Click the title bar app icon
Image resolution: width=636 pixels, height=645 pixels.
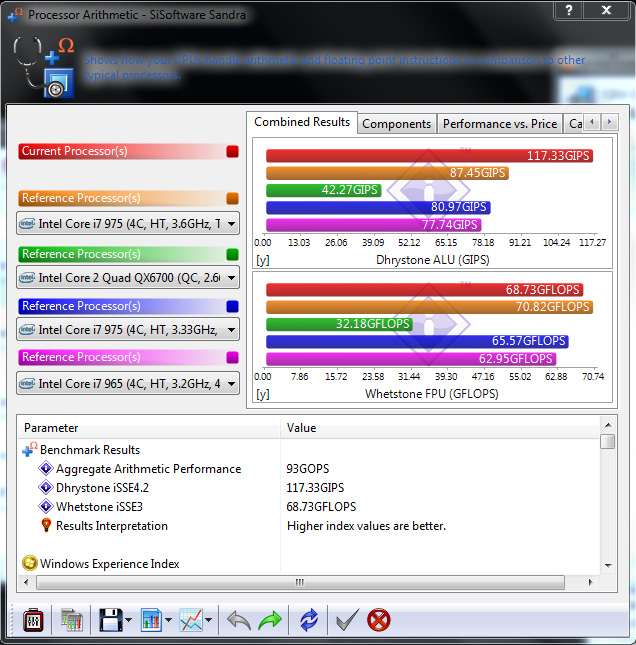(15, 15)
